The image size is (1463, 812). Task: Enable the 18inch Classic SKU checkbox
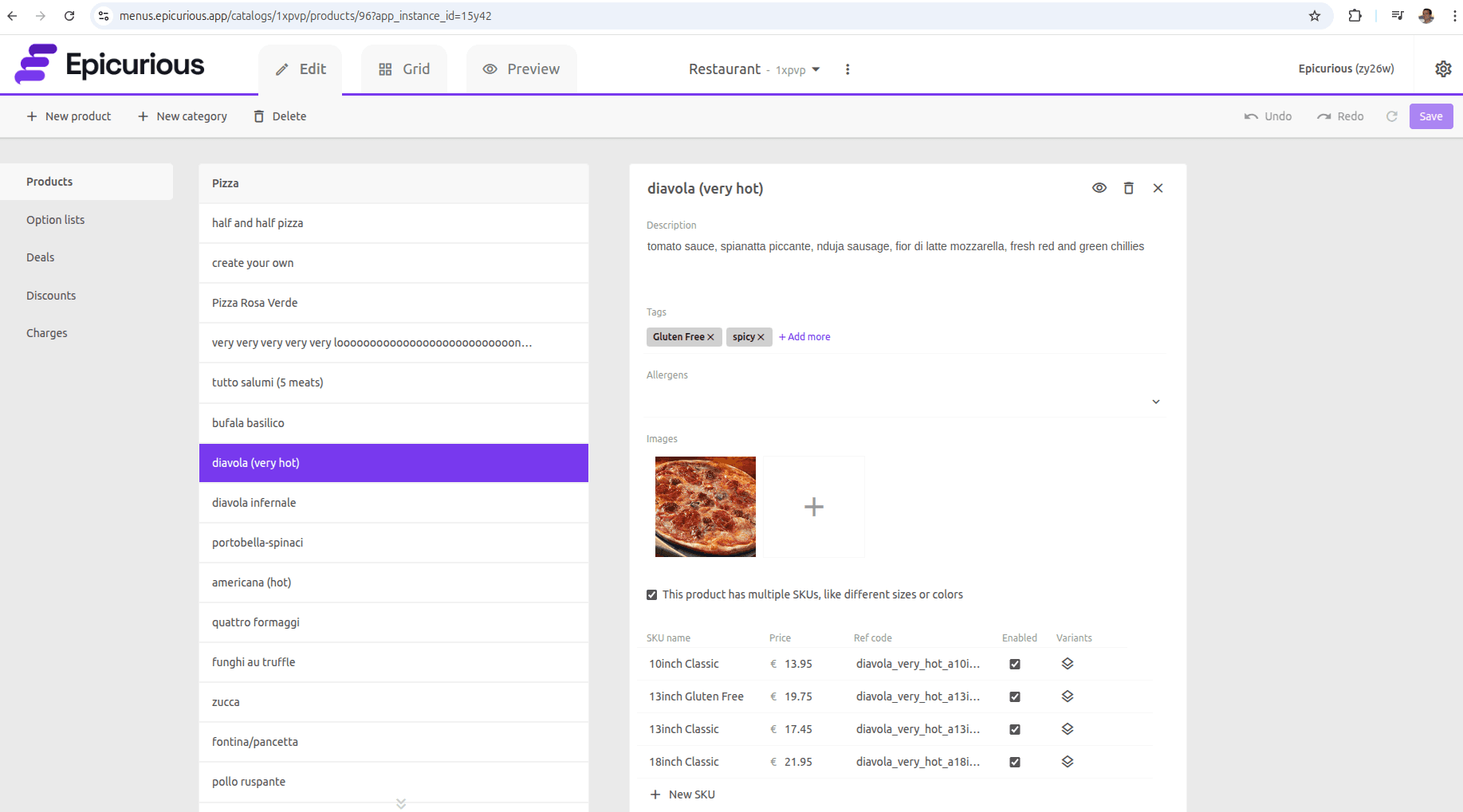pyautogui.click(x=1014, y=762)
